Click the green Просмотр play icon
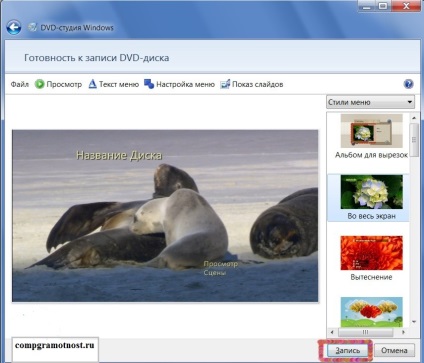 pyautogui.click(x=39, y=84)
